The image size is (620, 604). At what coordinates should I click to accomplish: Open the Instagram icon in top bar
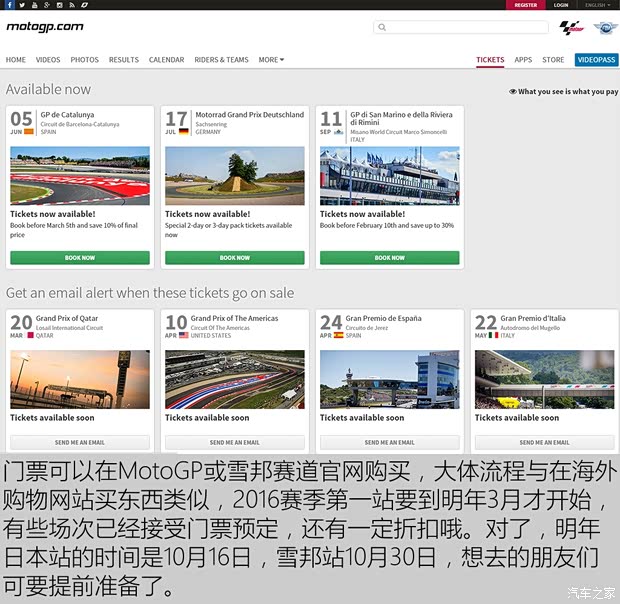[x=59, y=5]
